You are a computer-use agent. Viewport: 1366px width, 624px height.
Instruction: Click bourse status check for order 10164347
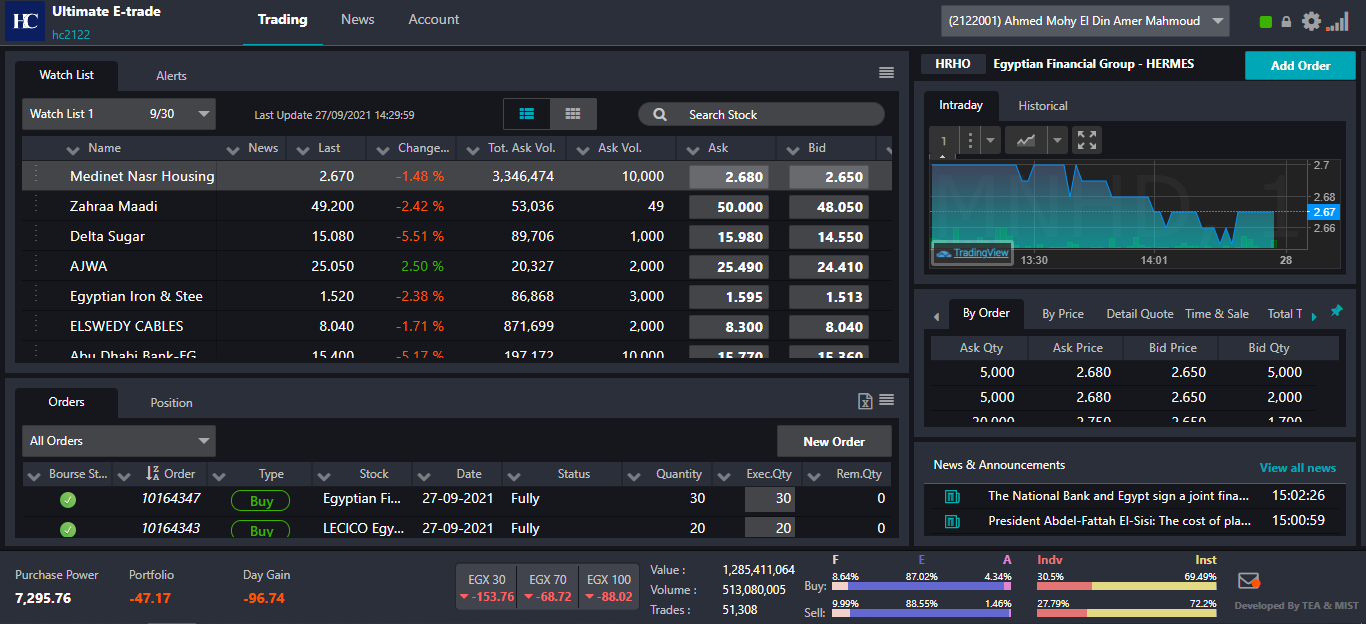(x=68, y=500)
